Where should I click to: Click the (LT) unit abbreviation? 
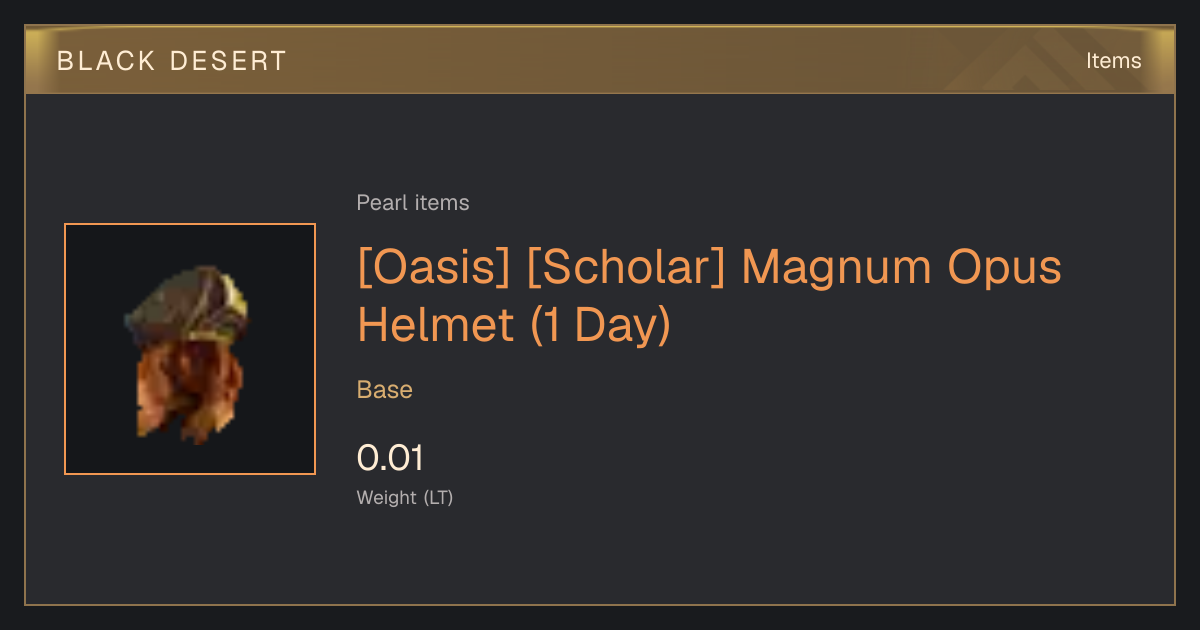[x=439, y=497]
